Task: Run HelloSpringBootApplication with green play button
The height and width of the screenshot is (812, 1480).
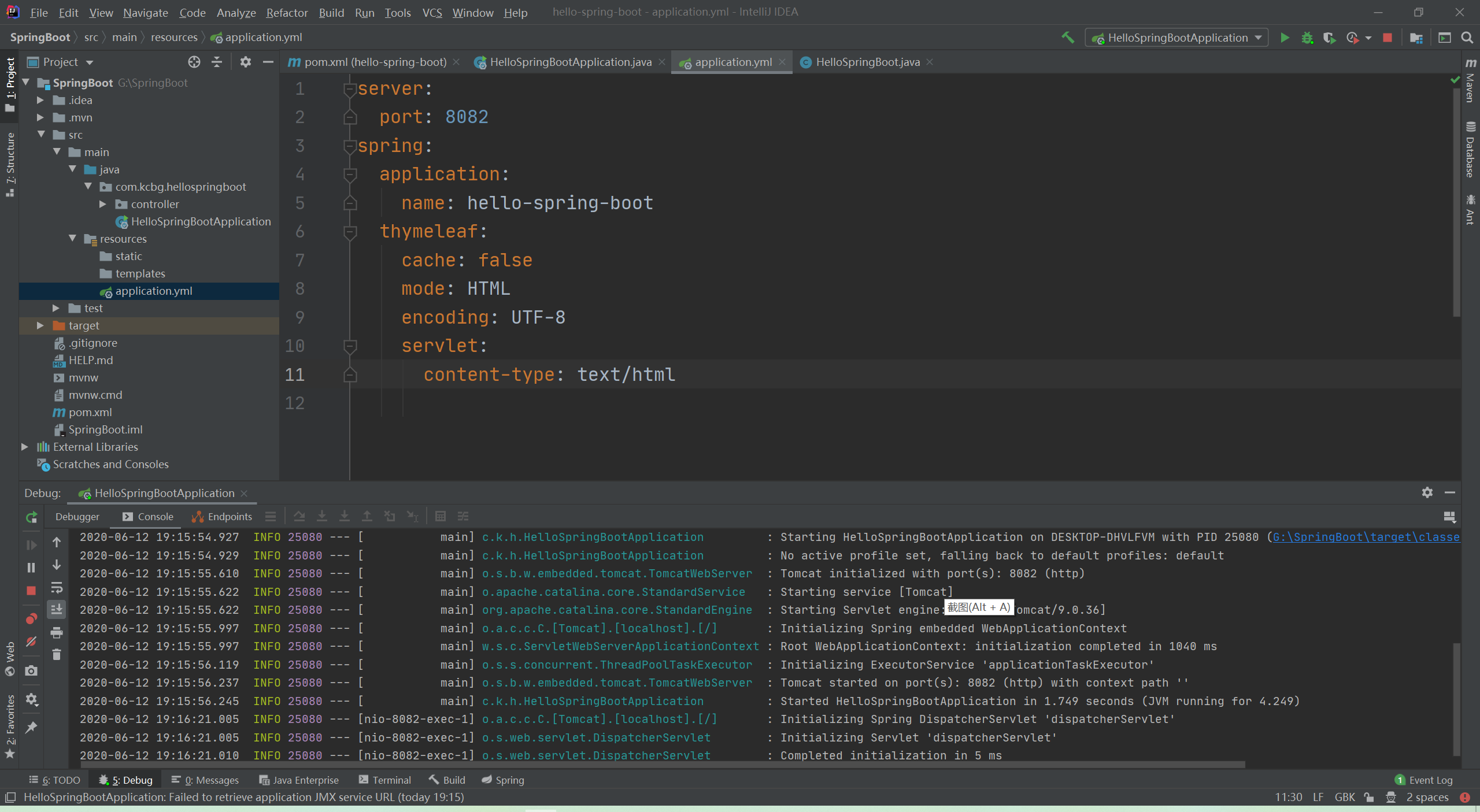Action: pyautogui.click(x=1285, y=38)
